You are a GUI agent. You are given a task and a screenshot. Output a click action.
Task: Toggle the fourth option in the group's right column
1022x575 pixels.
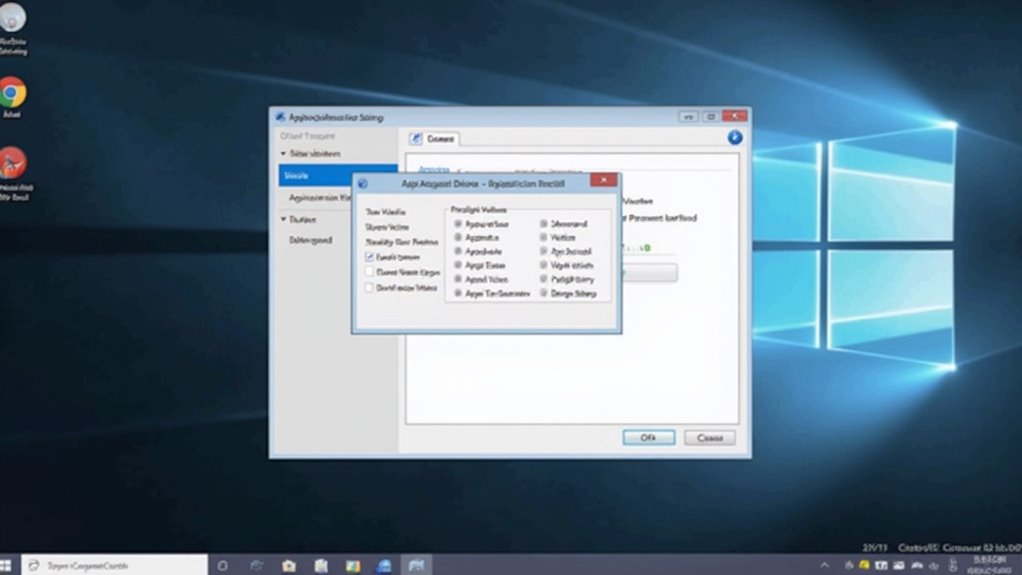544,265
